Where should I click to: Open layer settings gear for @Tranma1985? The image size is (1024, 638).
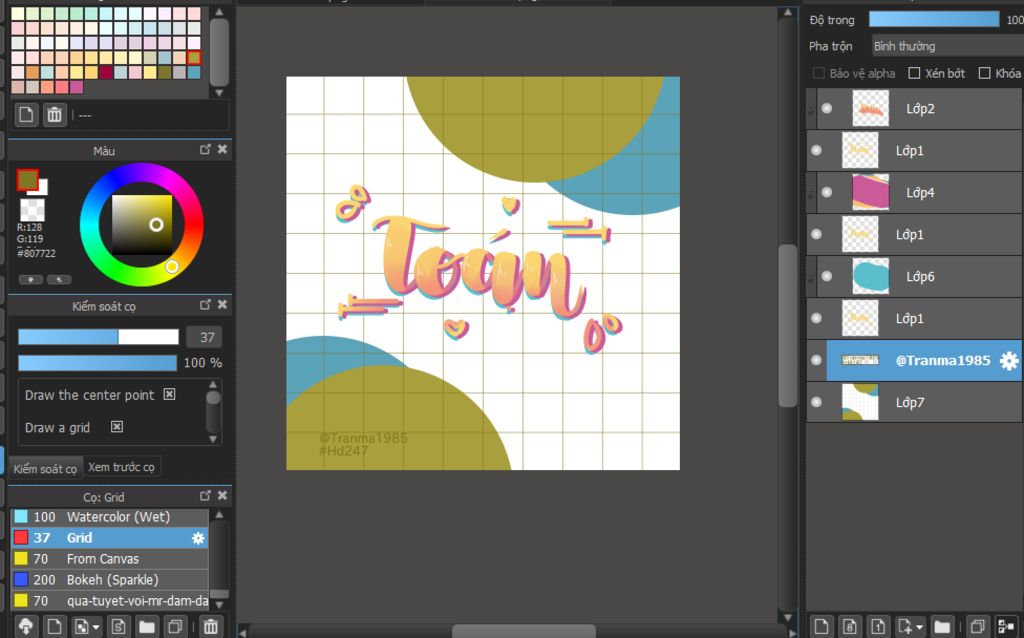pos(1009,360)
